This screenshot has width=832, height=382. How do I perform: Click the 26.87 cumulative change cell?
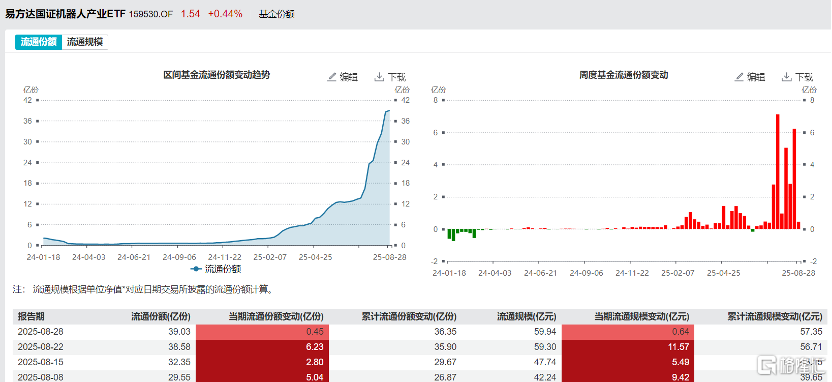[x=445, y=376]
